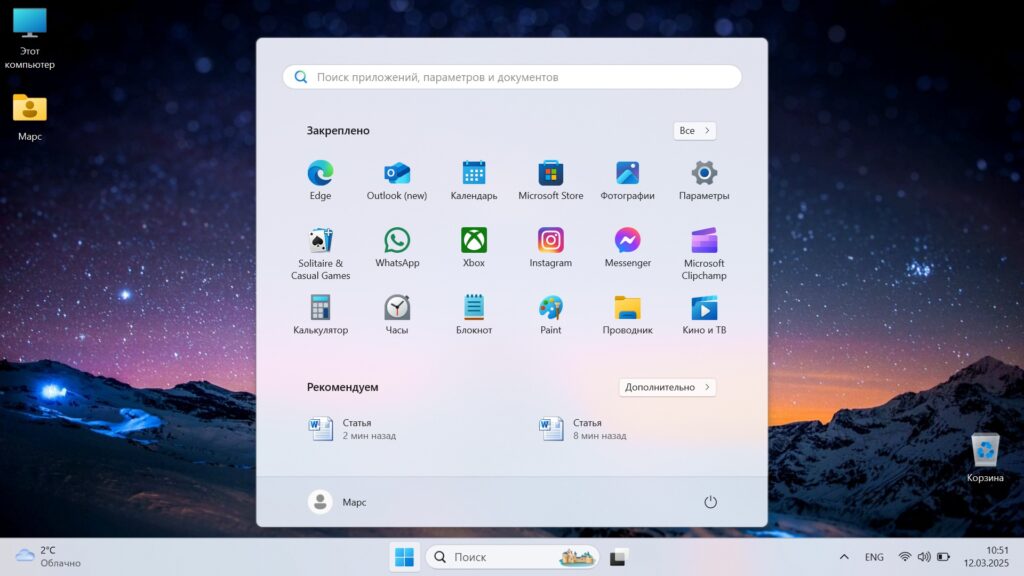Show hidden tray icons chevron
Viewport: 1024px width, 576px height.
(x=844, y=557)
